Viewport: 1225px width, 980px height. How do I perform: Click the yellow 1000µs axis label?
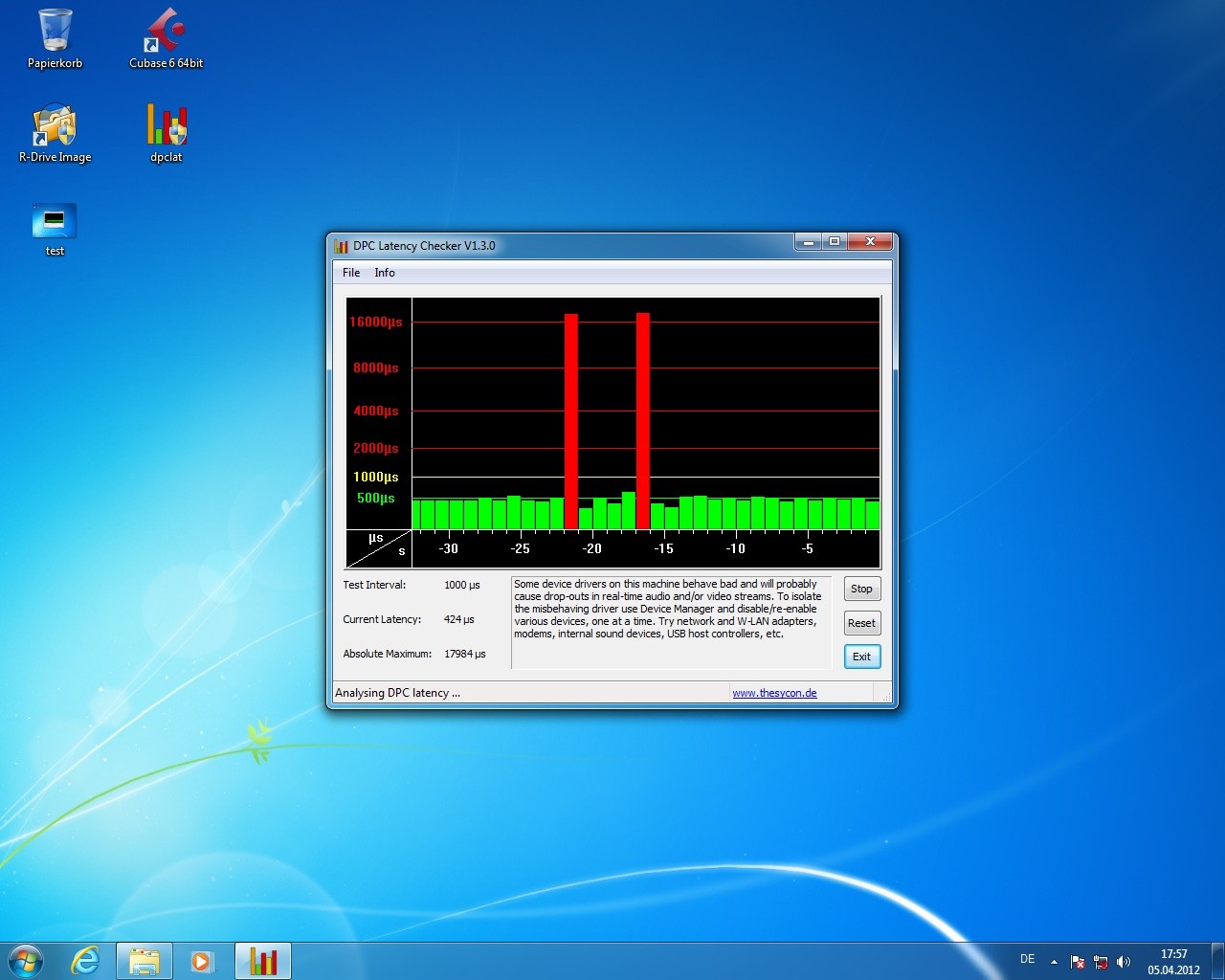coord(376,477)
